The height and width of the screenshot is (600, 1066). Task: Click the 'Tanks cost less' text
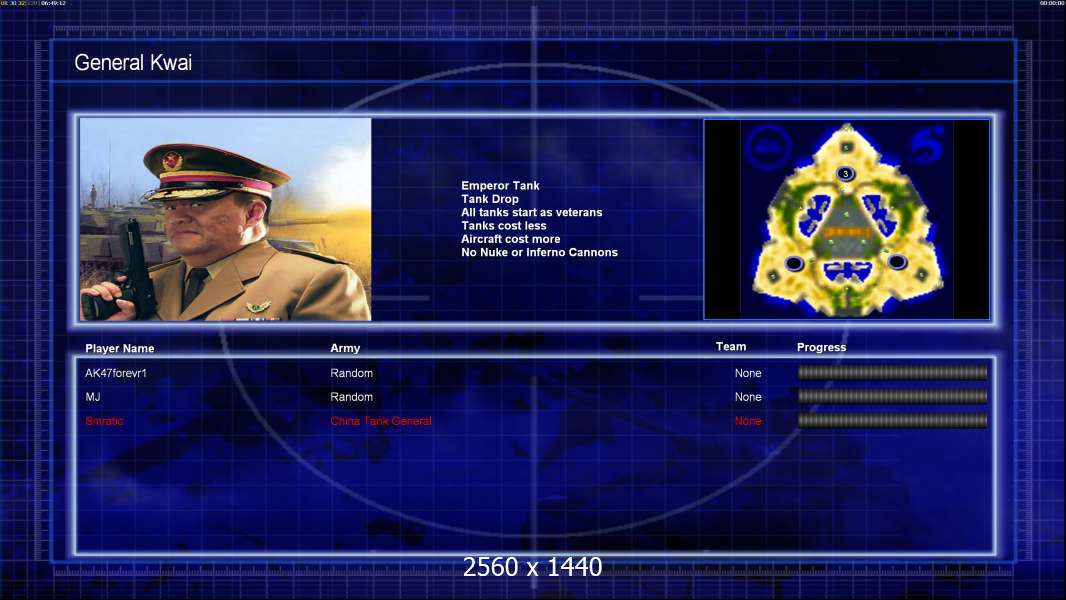pyautogui.click(x=504, y=226)
